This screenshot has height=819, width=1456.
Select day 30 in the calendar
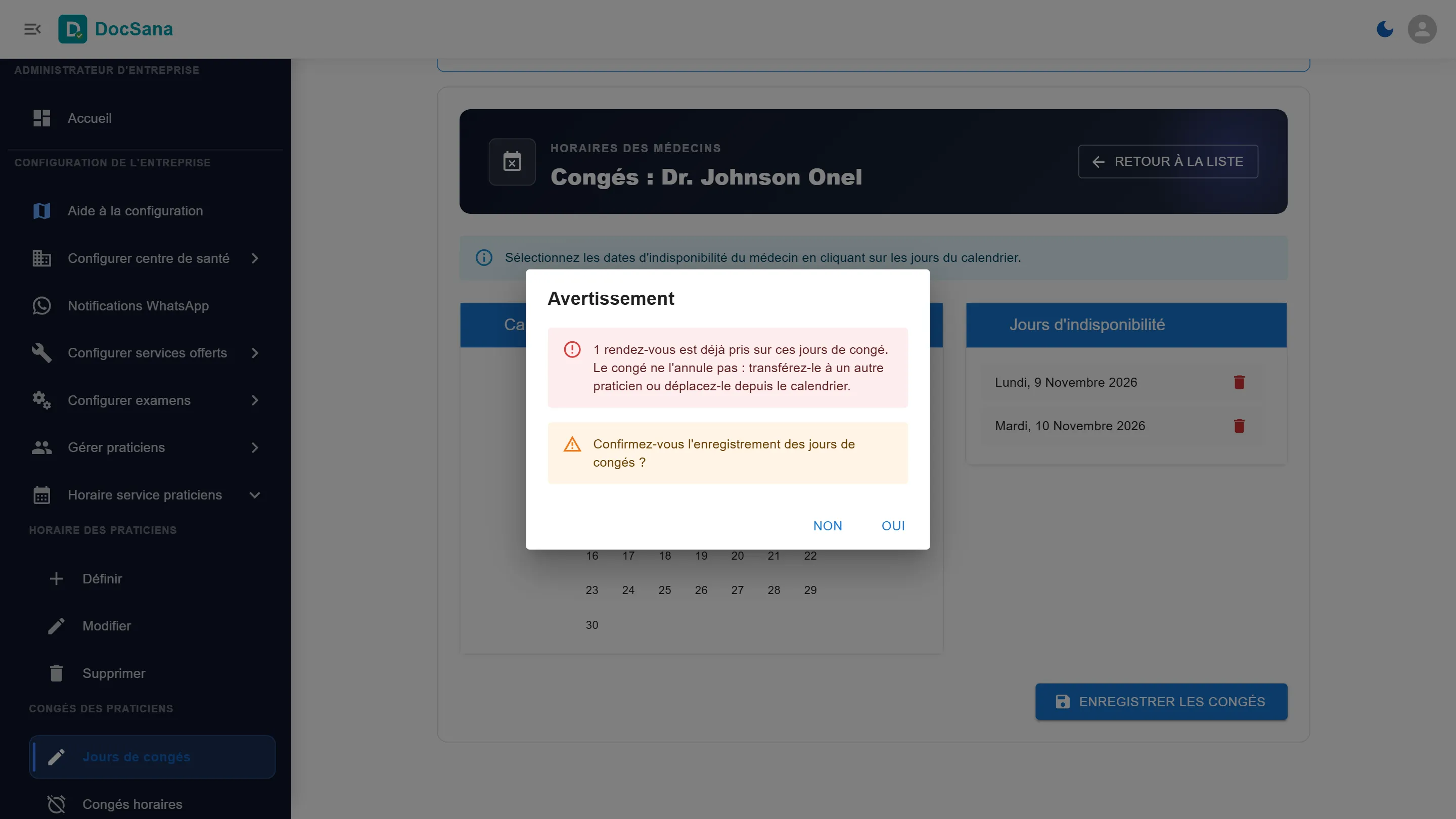click(x=592, y=625)
